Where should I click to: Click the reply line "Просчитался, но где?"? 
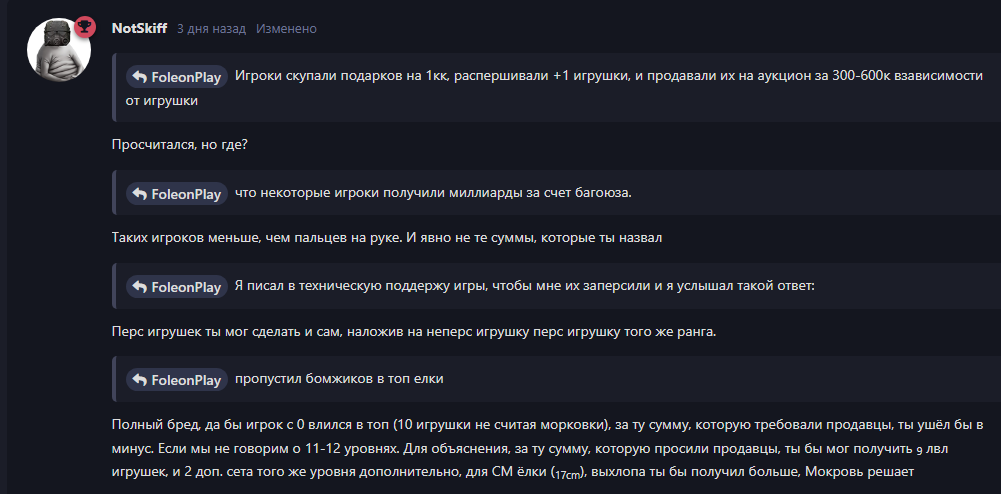pyautogui.click(x=180, y=146)
